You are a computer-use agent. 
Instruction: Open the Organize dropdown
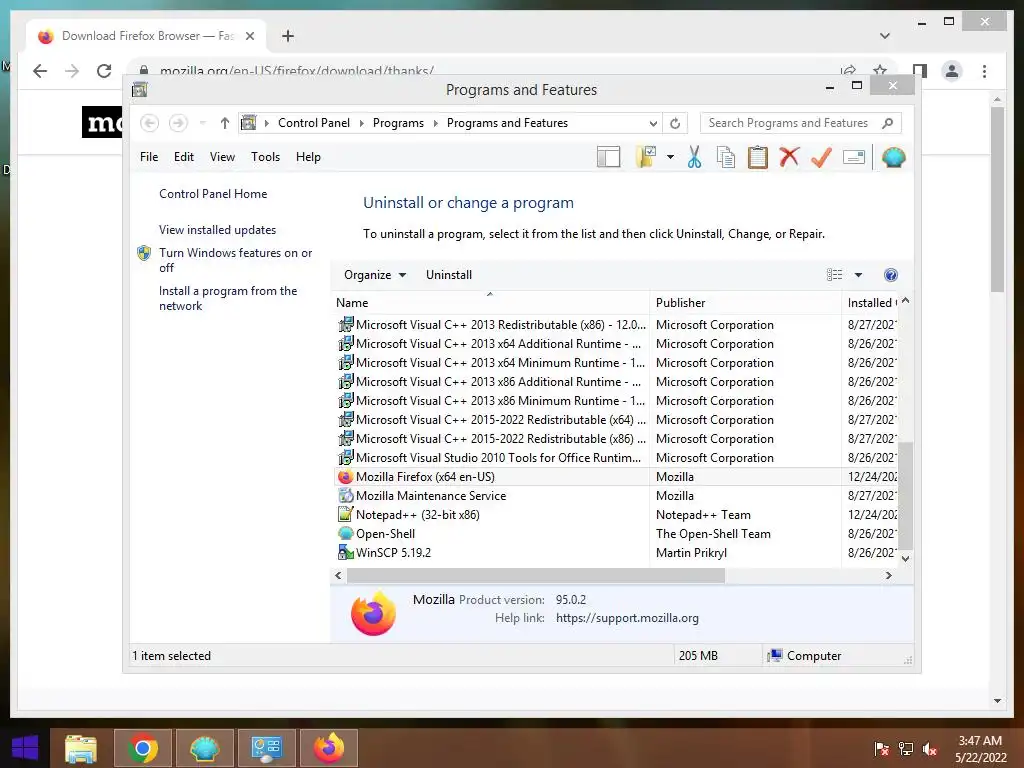[375, 275]
